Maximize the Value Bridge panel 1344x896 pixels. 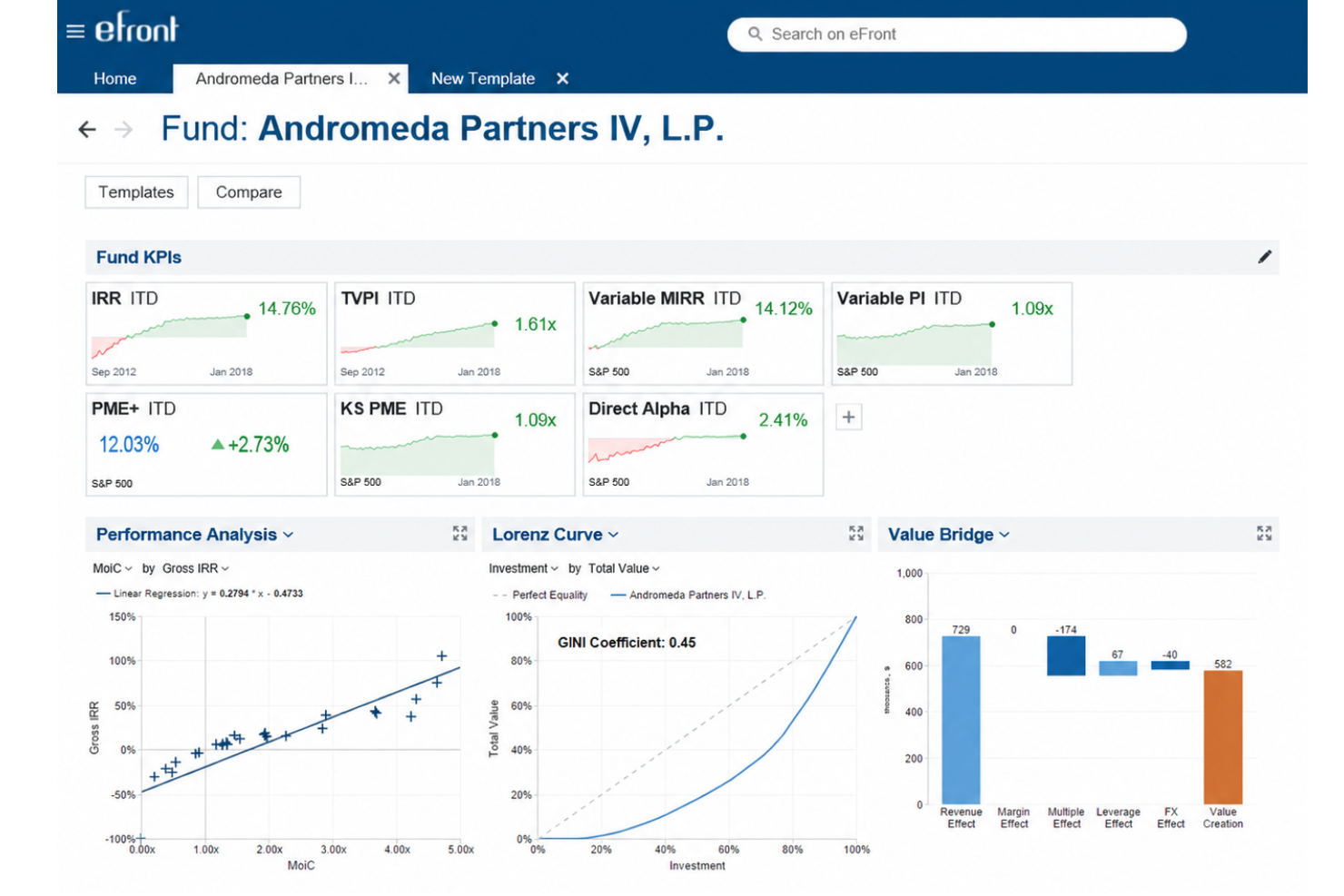pyautogui.click(x=1264, y=534)
